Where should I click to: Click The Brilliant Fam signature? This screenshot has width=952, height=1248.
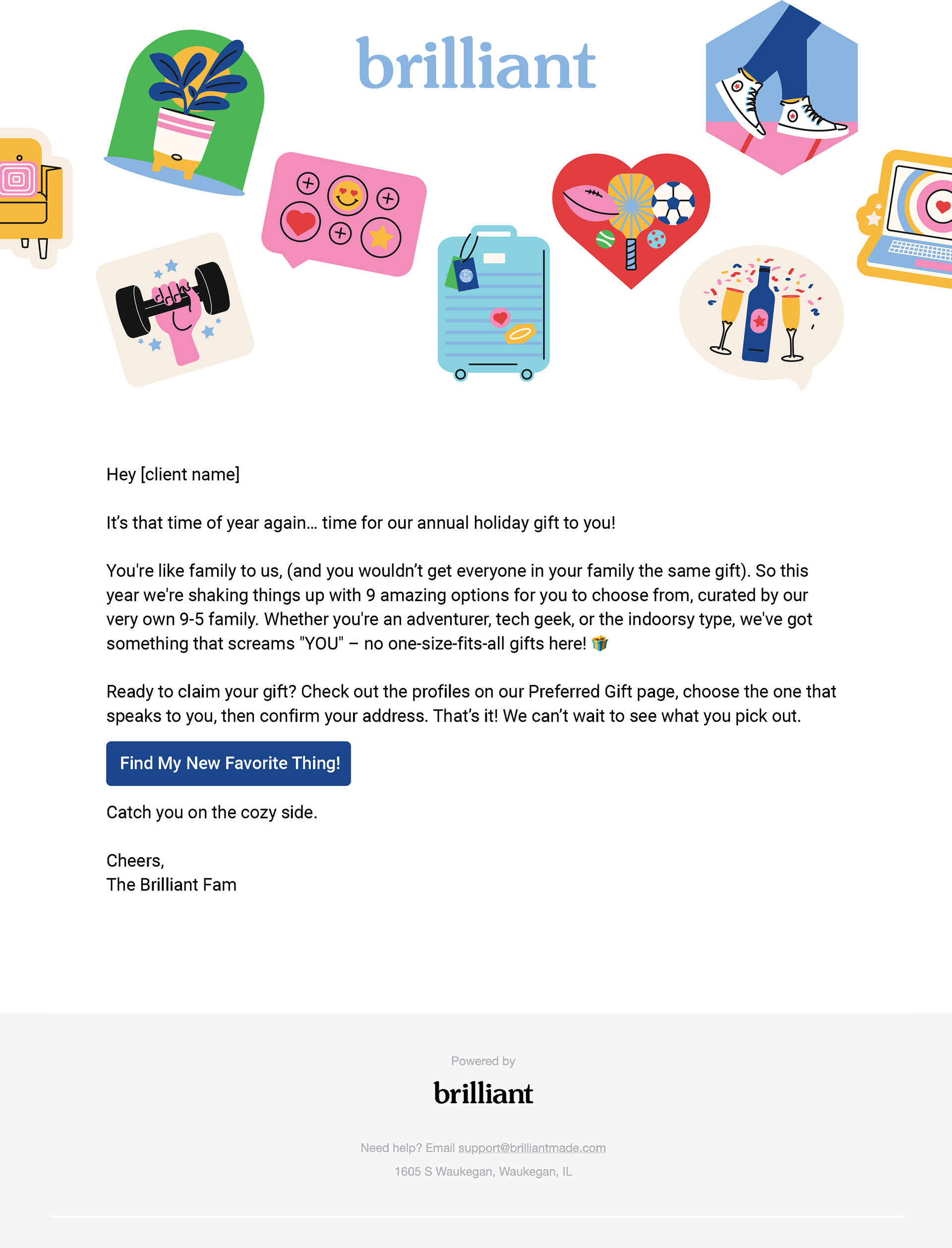(171, 885)
